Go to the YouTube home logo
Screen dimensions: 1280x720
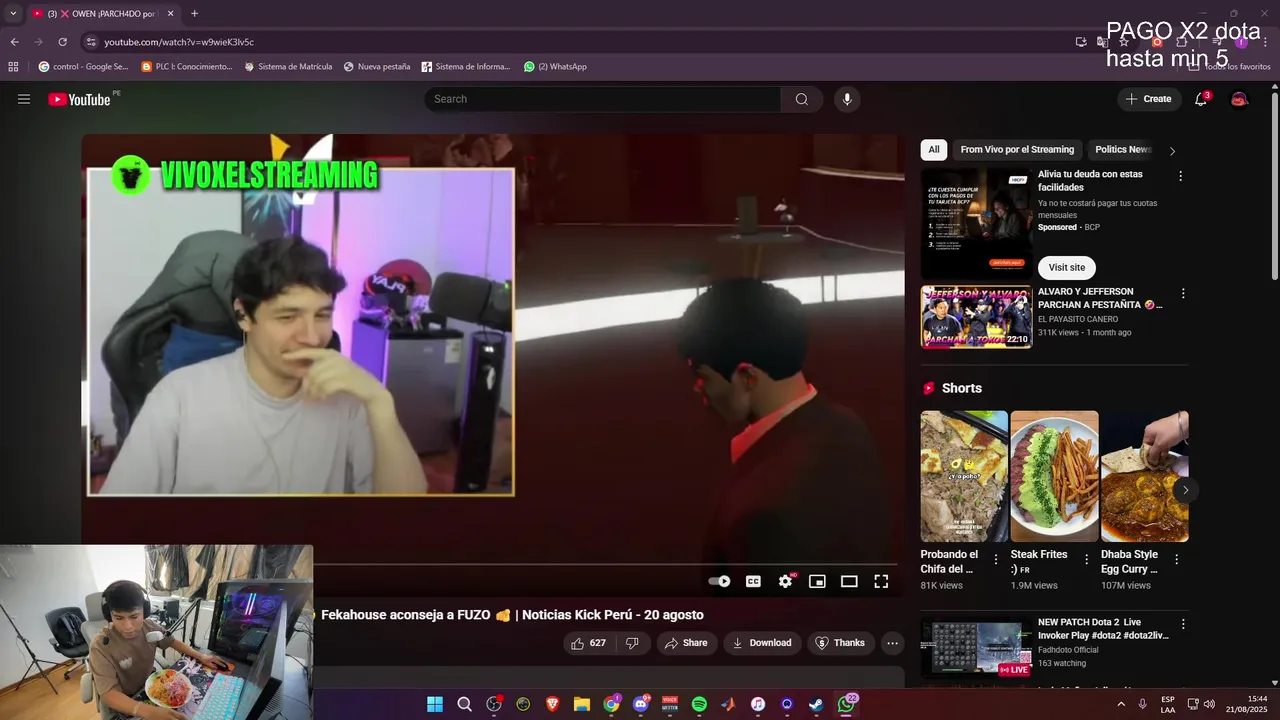tap(79, 99)
